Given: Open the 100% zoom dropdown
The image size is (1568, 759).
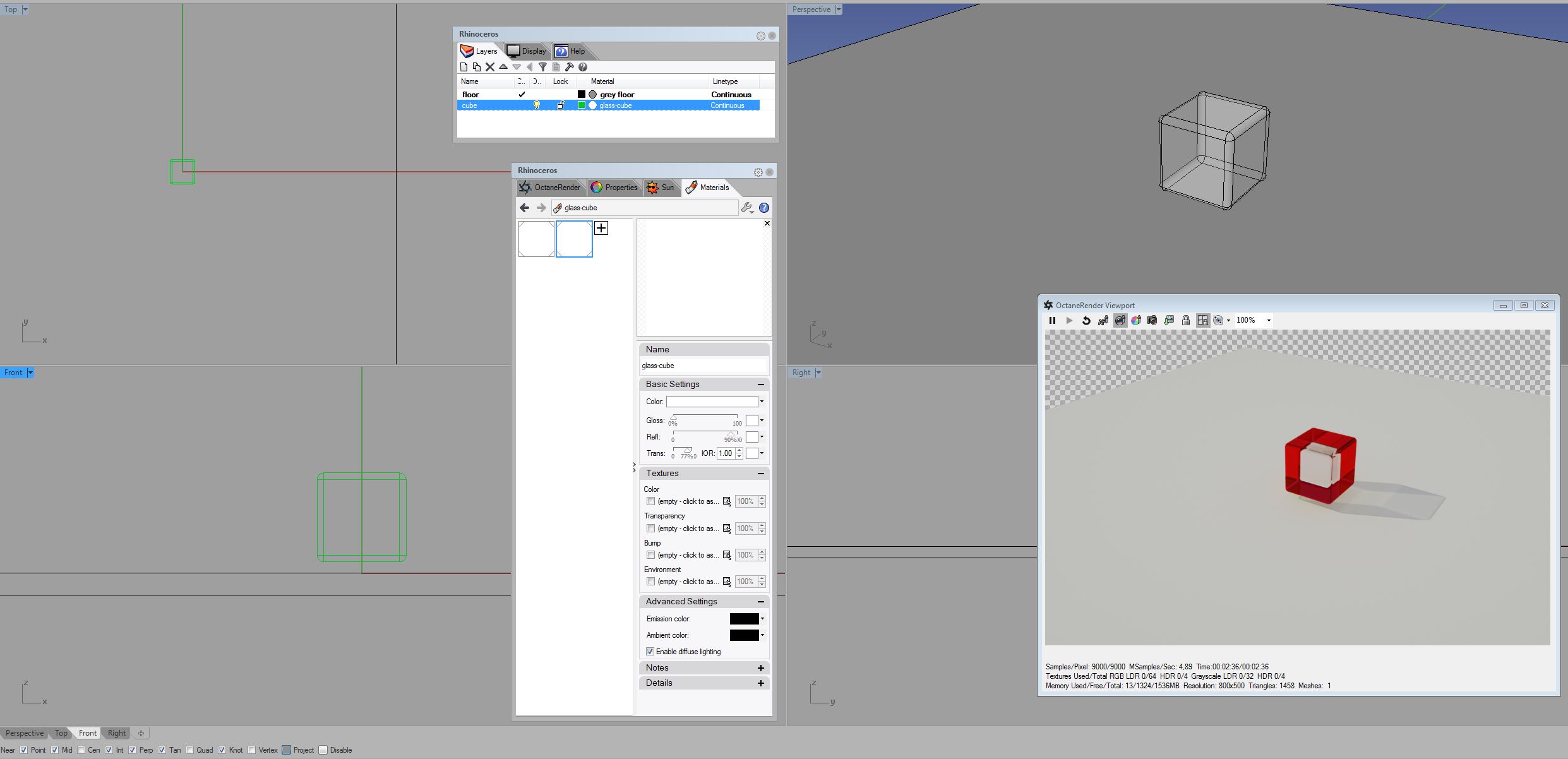Looking at the screenshot, I should pos(1269,321).
